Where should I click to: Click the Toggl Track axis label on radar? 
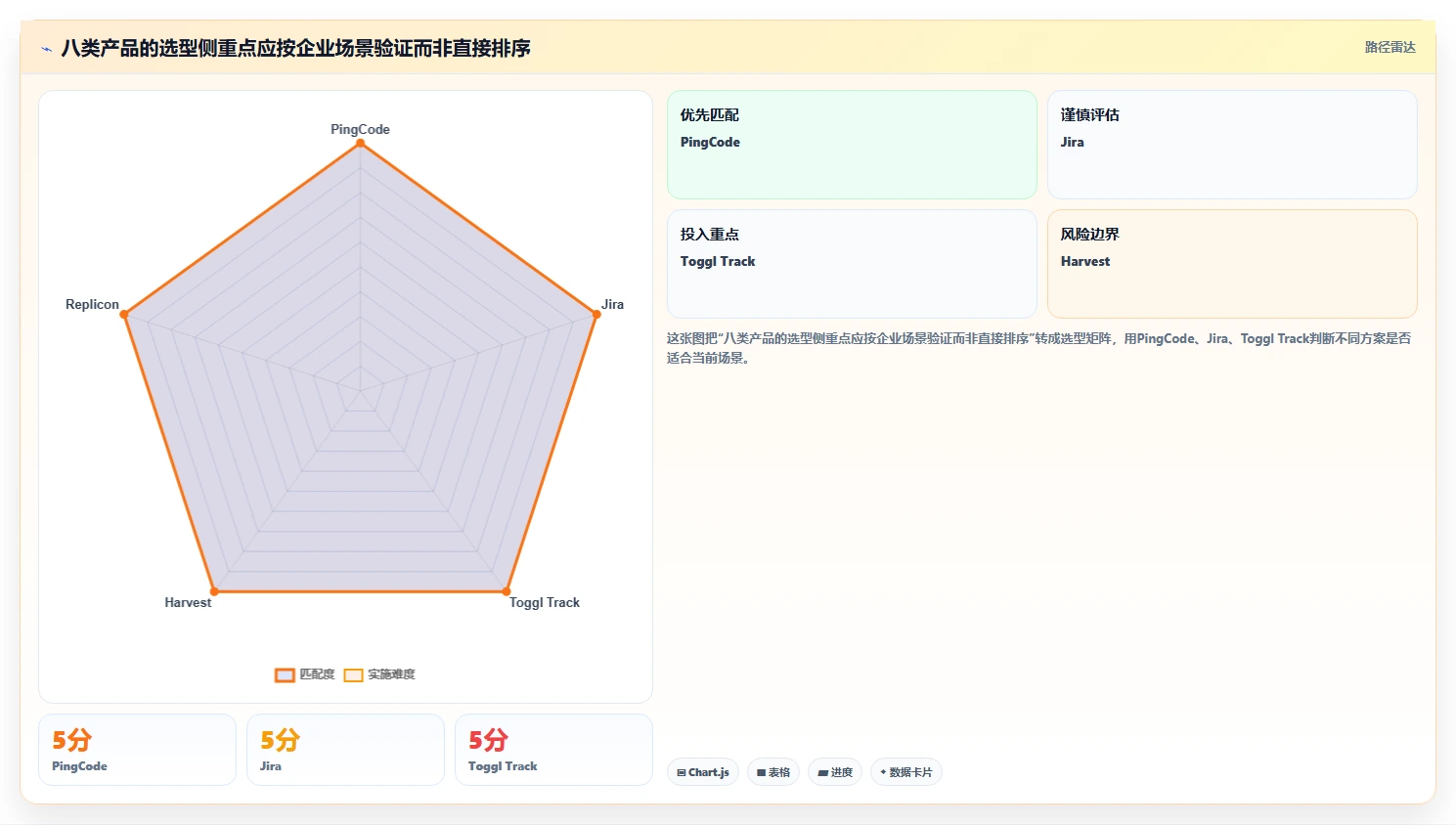[545, 602]
